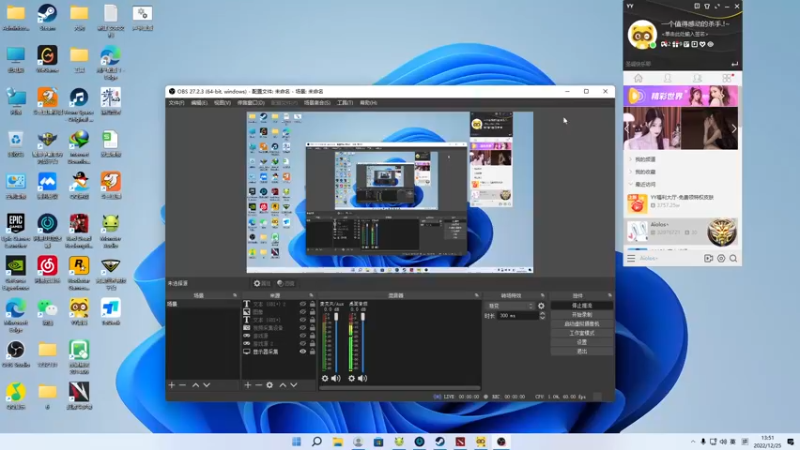Open Mic/Aux audio settings gear
The width and height of the screenshot is (800, 450).
tap(325, 378)
